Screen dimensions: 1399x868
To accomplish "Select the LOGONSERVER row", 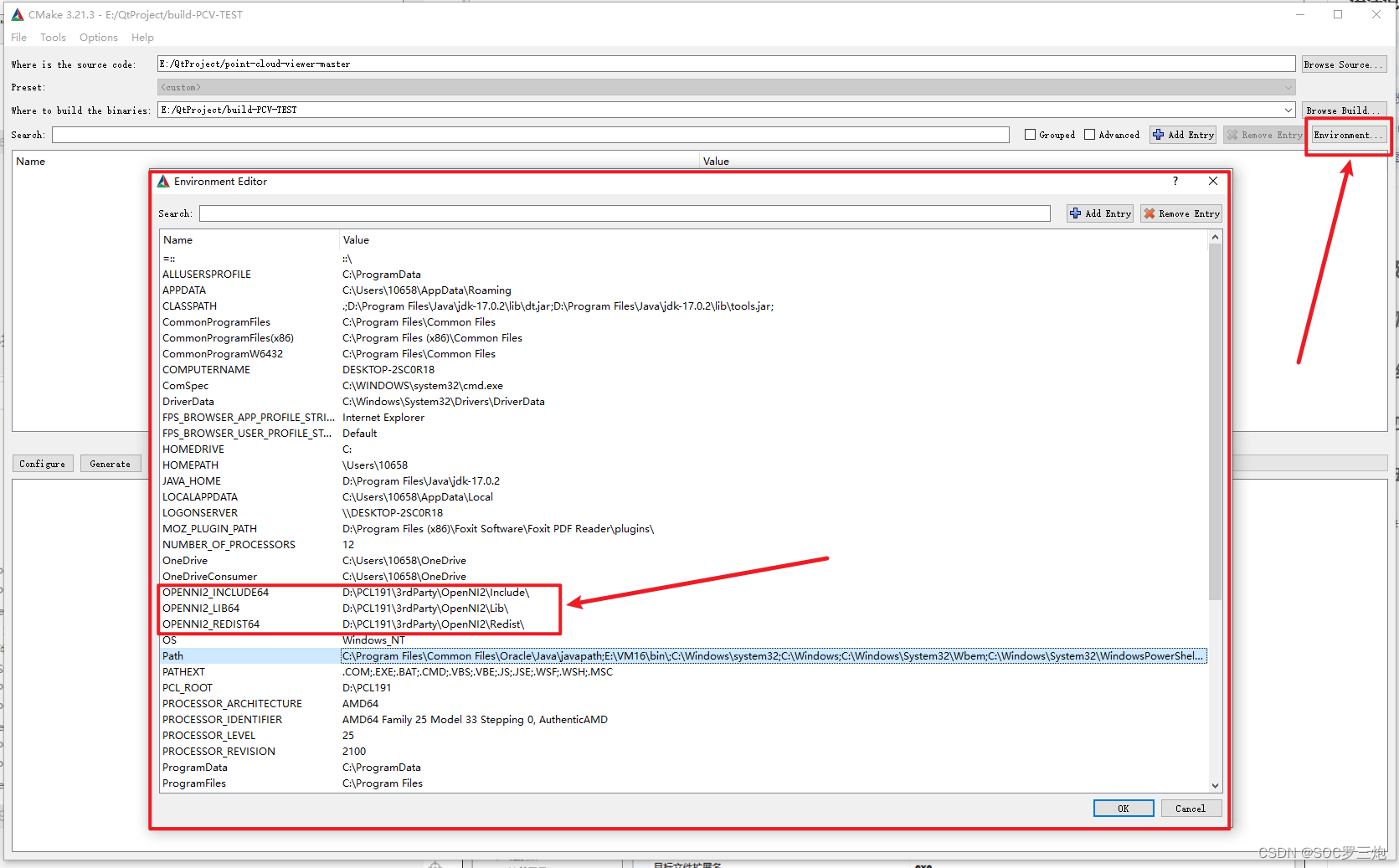I will 683,513.
